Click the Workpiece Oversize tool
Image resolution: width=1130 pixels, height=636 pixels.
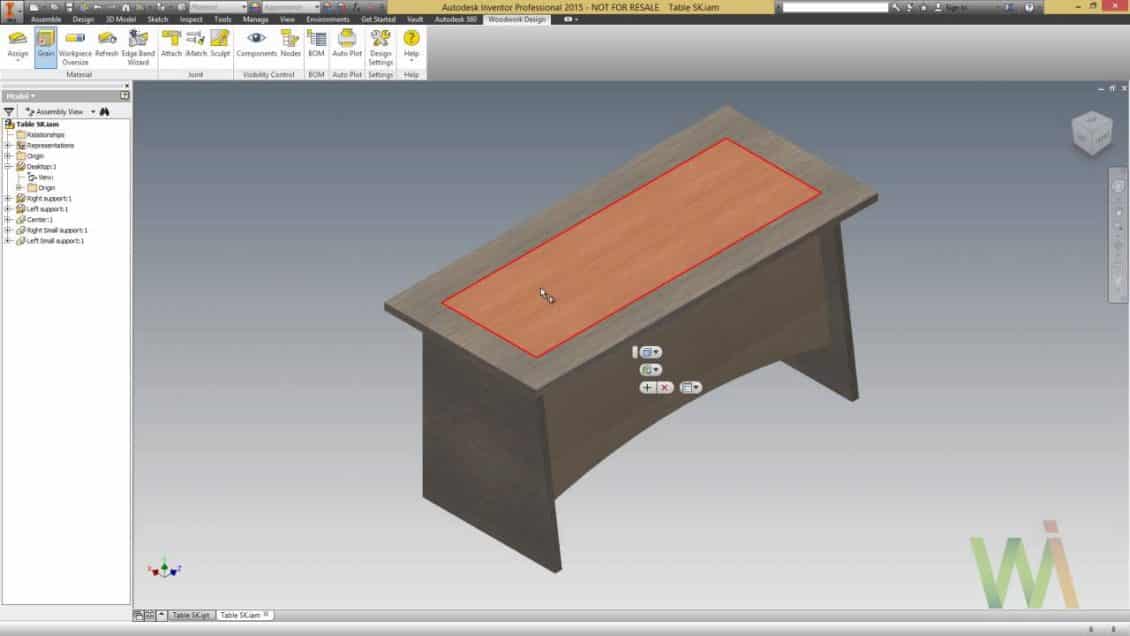(72, 45)
